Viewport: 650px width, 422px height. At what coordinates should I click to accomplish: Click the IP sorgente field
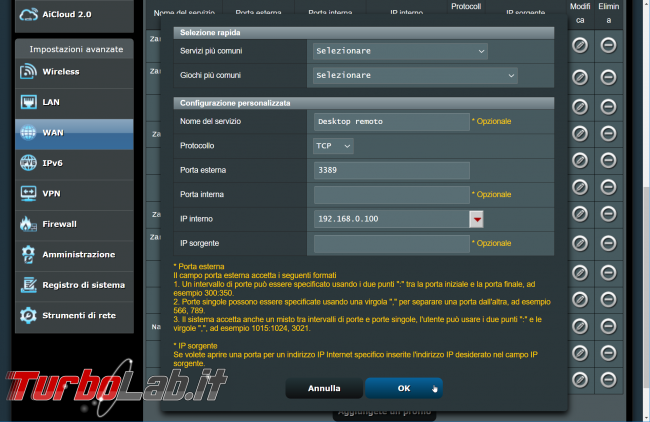392,244
